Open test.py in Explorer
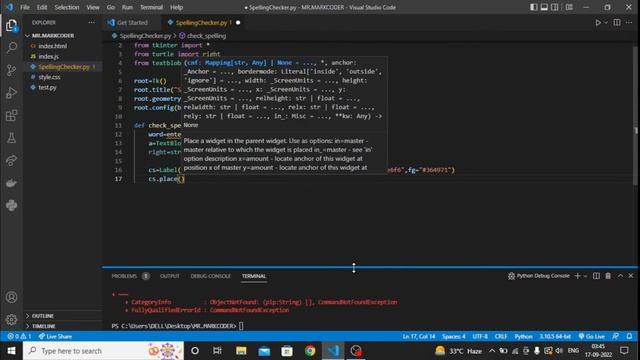This screenshot has height=360, width=640. 47,87
